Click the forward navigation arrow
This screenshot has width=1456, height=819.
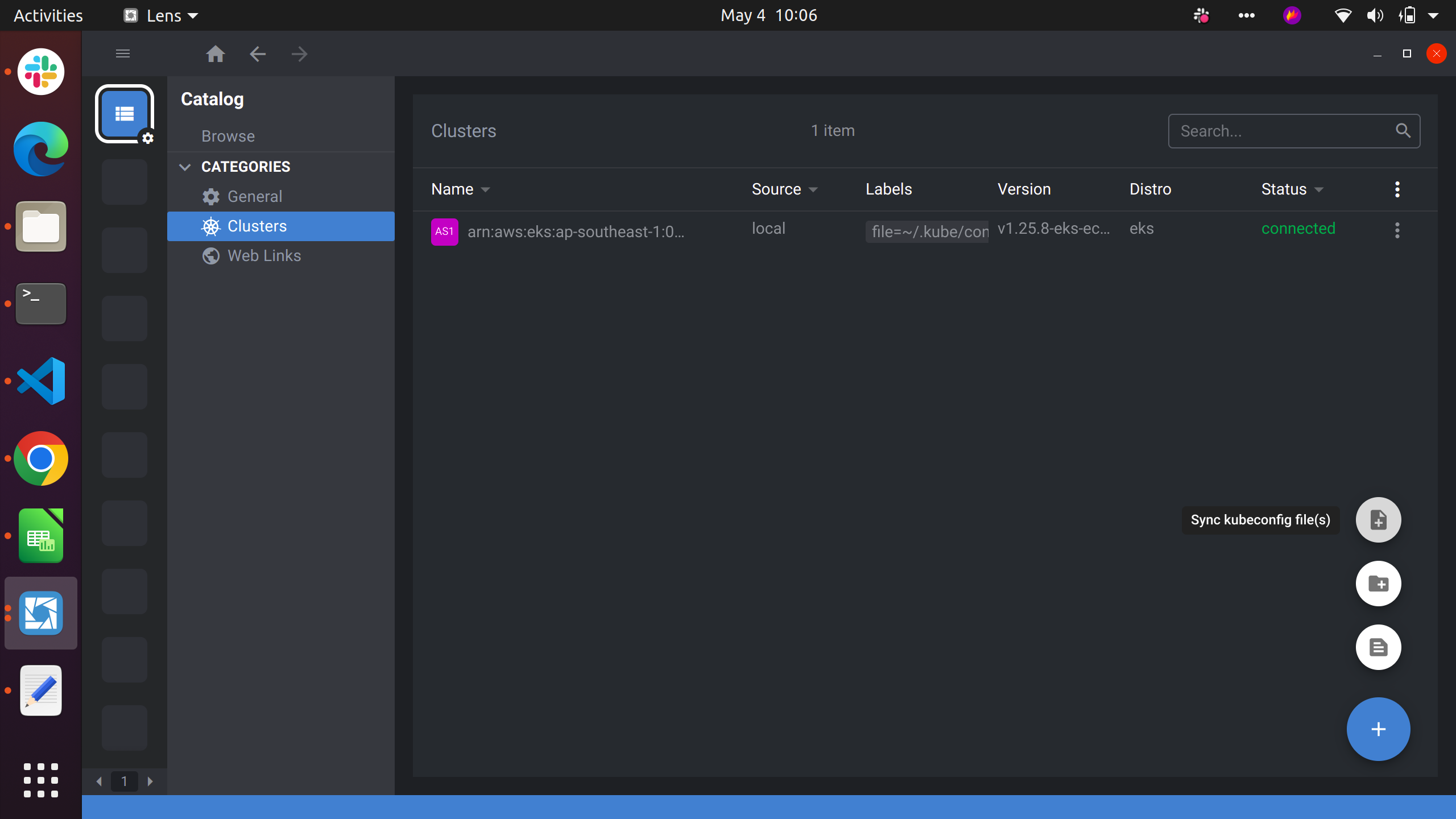tap(299, 54)
